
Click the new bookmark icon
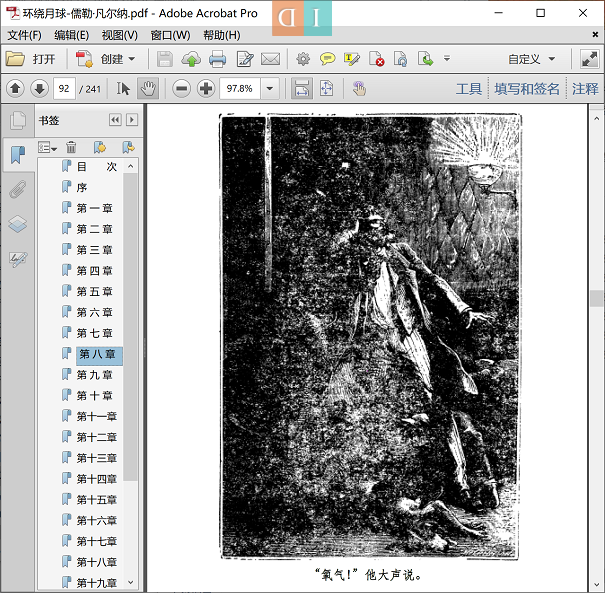coord(100,147)
